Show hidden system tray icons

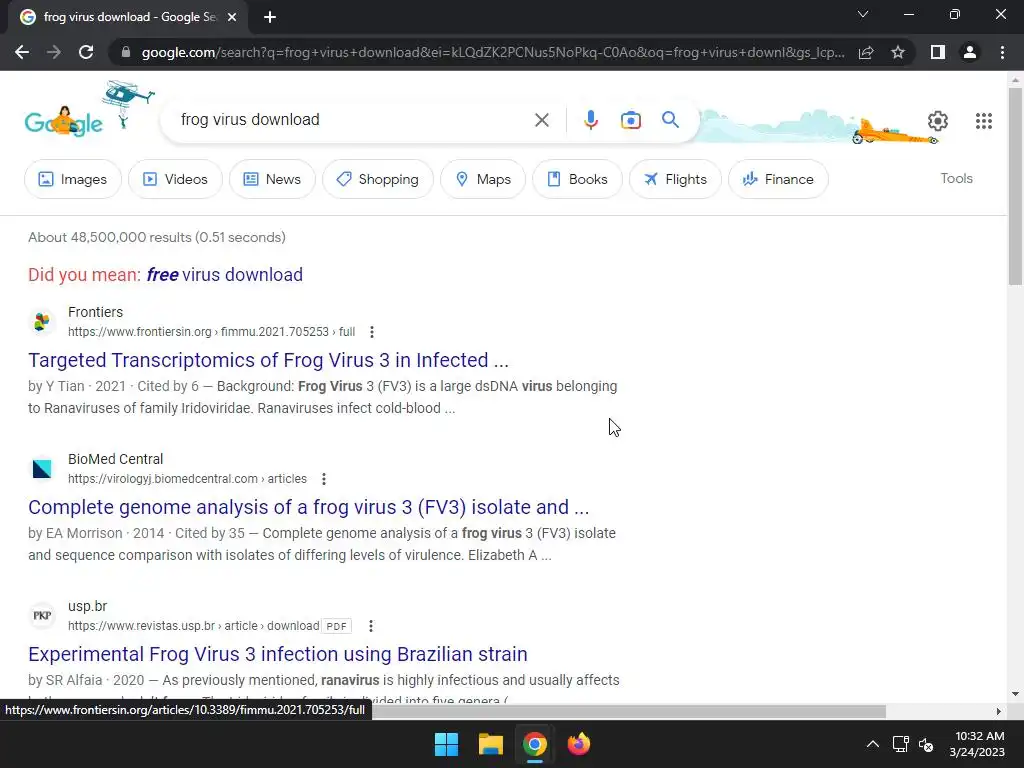[872, 744]
